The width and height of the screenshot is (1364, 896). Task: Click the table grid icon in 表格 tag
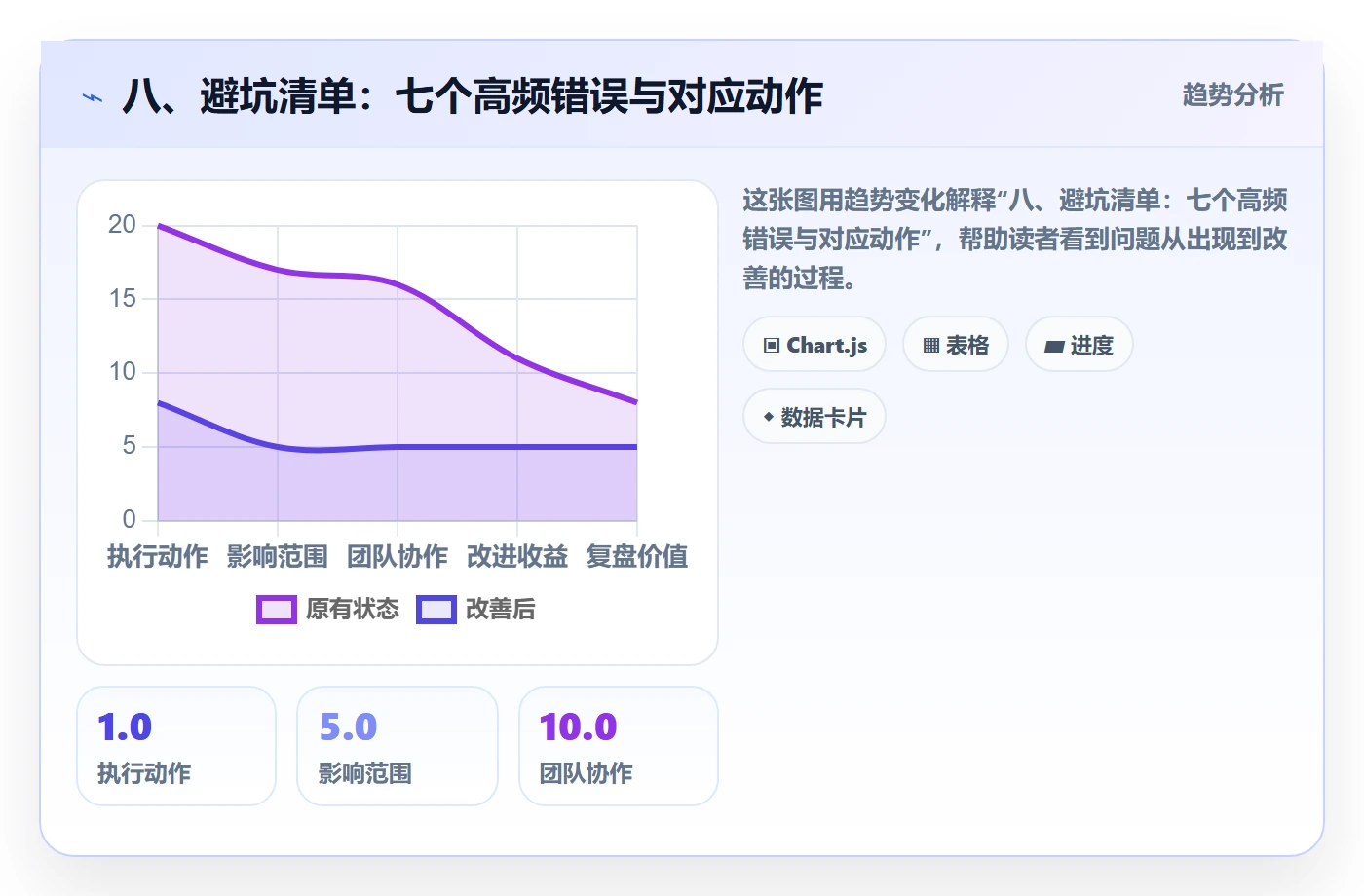(931, 346)
